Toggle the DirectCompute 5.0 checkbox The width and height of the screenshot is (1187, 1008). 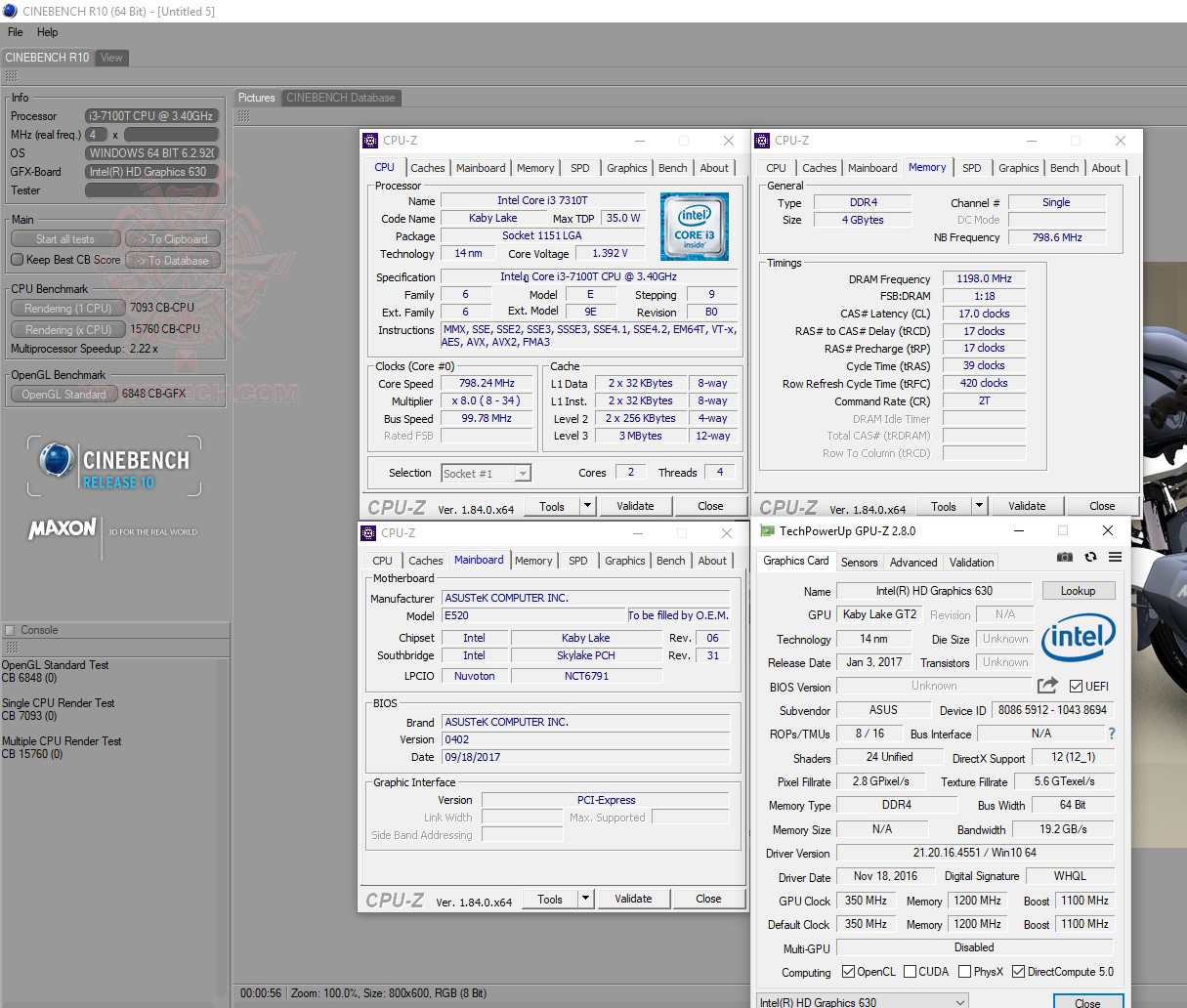[x=1018, y=972]
